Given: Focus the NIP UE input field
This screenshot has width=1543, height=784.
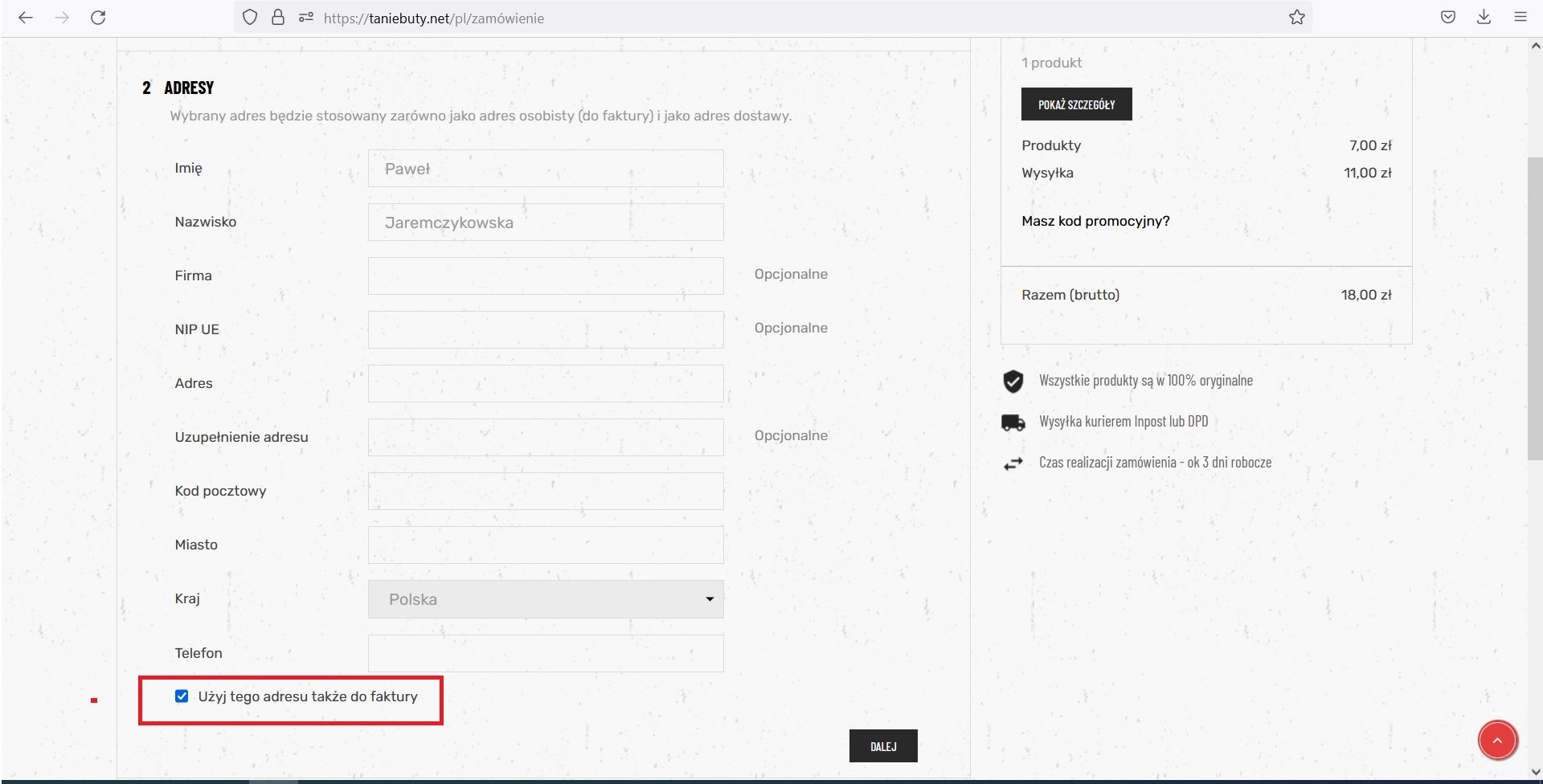Looking at the screenshot, I should pos(546,330).
